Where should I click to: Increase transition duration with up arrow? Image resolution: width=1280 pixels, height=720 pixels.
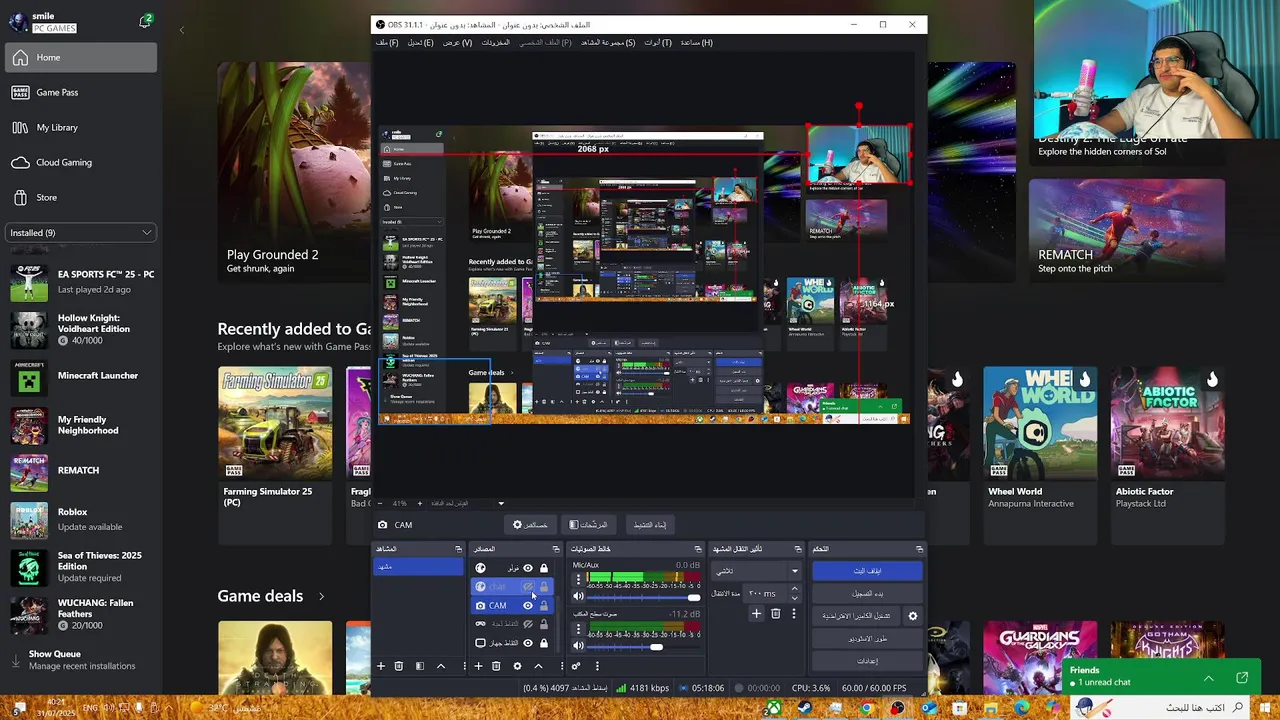[795, 590]
